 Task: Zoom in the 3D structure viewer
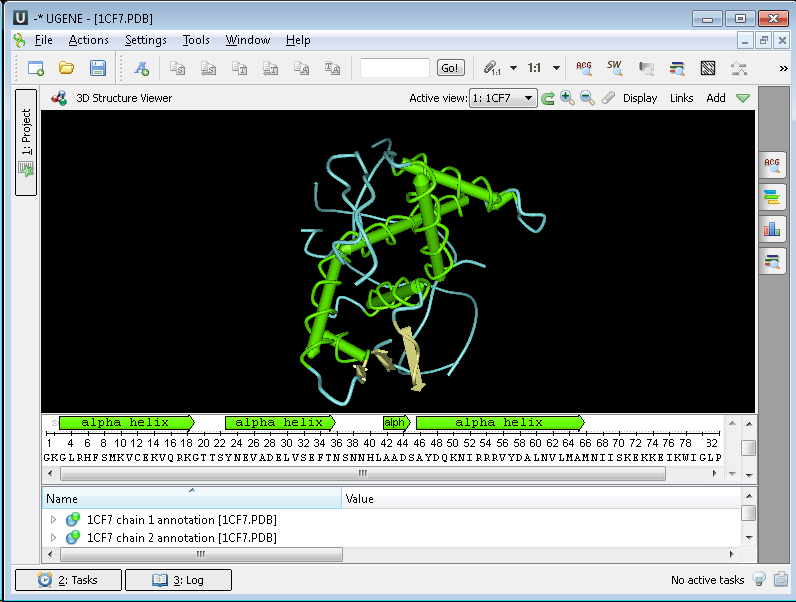click(567, 97)
